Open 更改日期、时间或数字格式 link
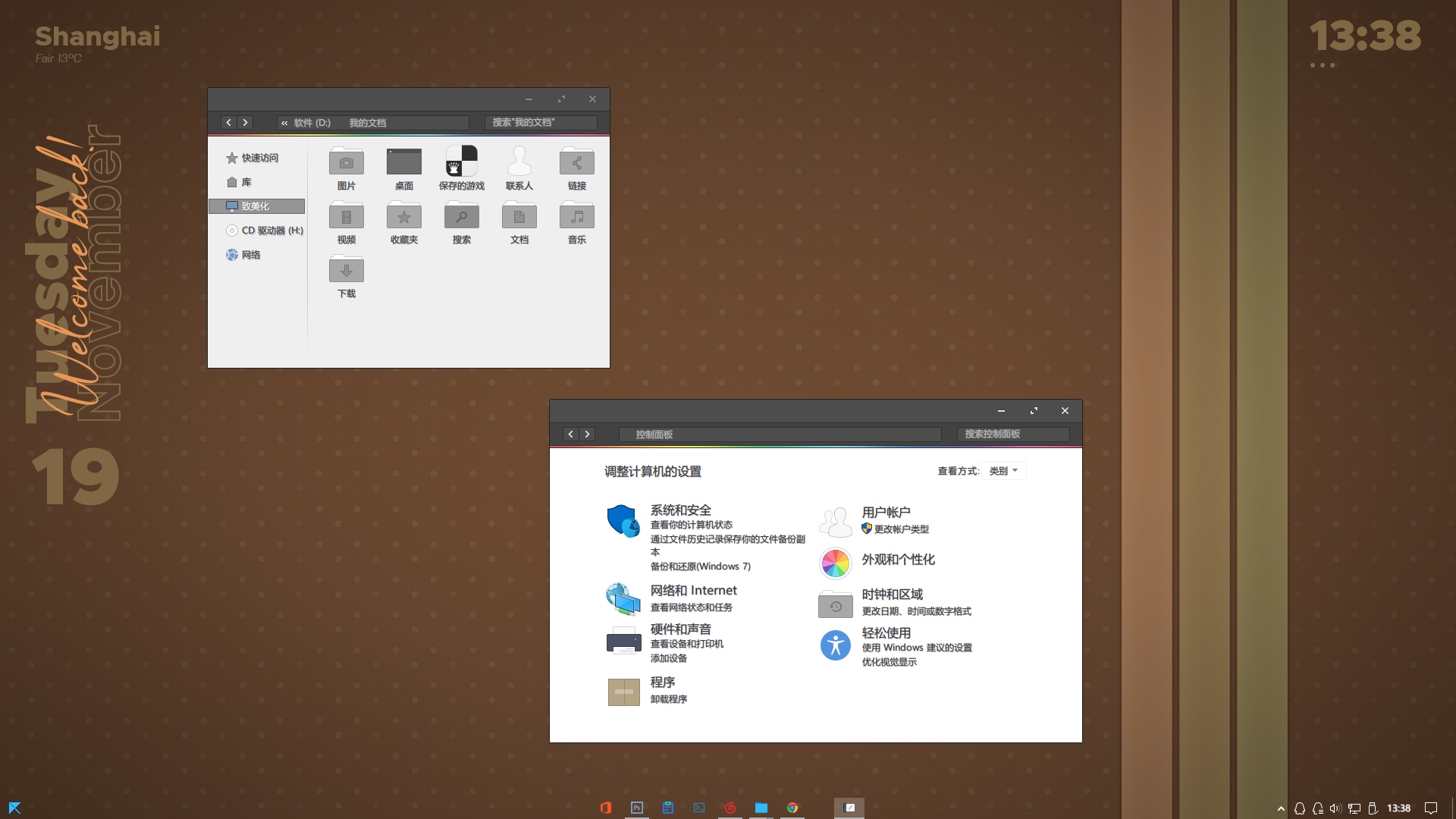Image resolution: width=1456 pixels, height=819 pixels. click(x=916, y=611)
